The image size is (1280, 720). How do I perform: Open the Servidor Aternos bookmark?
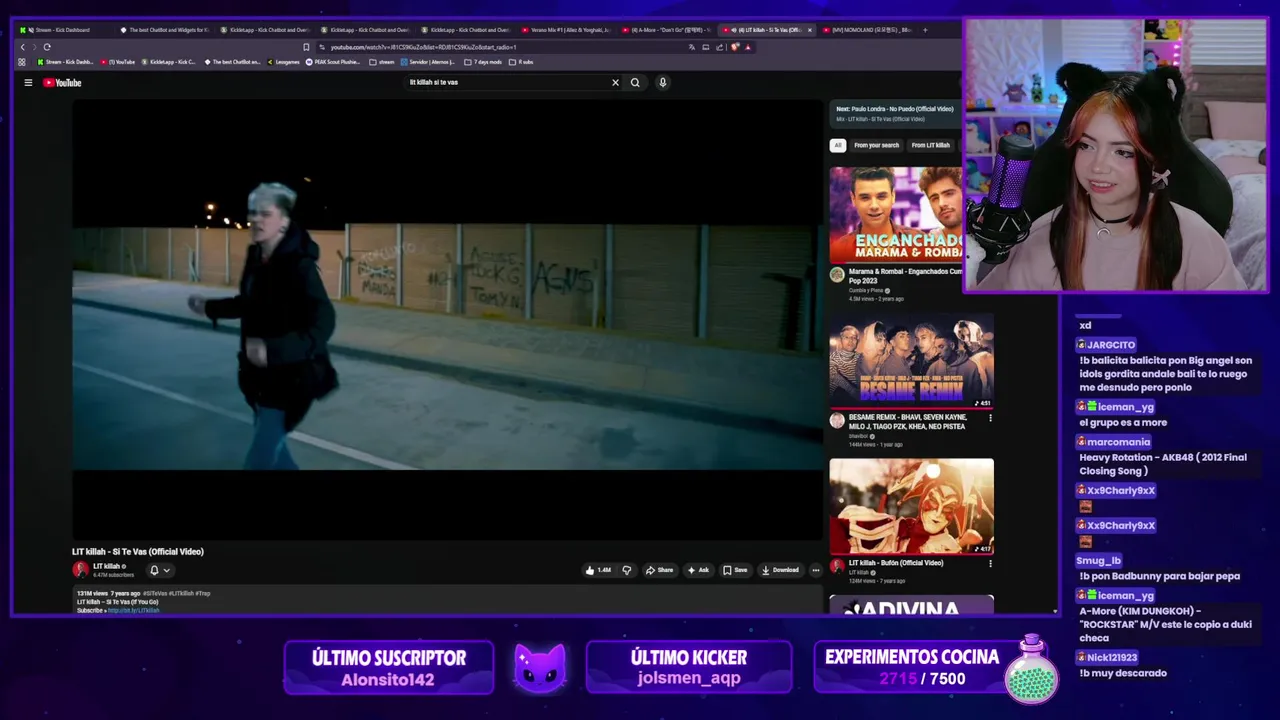[430, 62]
